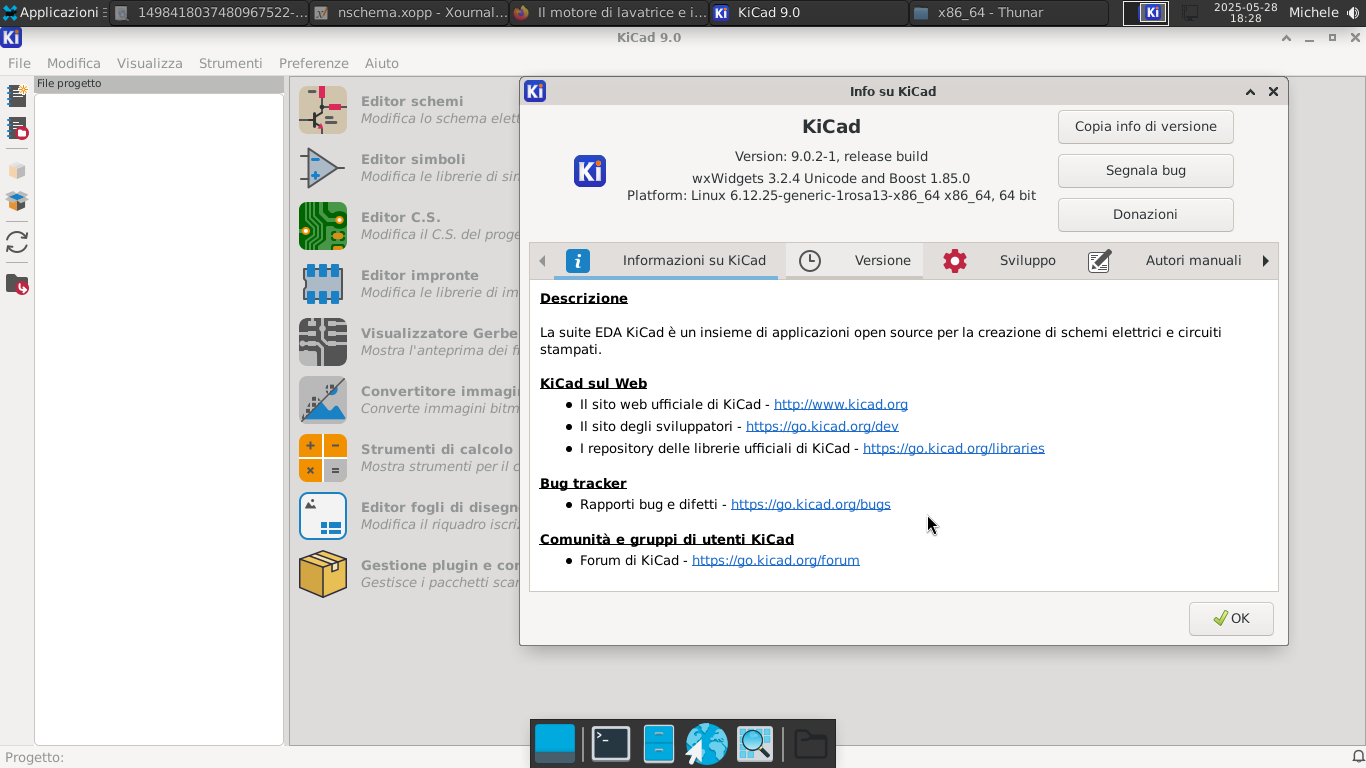Open the file manager drawer icon in the dock
The height and width of the screenshot is (768, 1366).
point(659,744)
